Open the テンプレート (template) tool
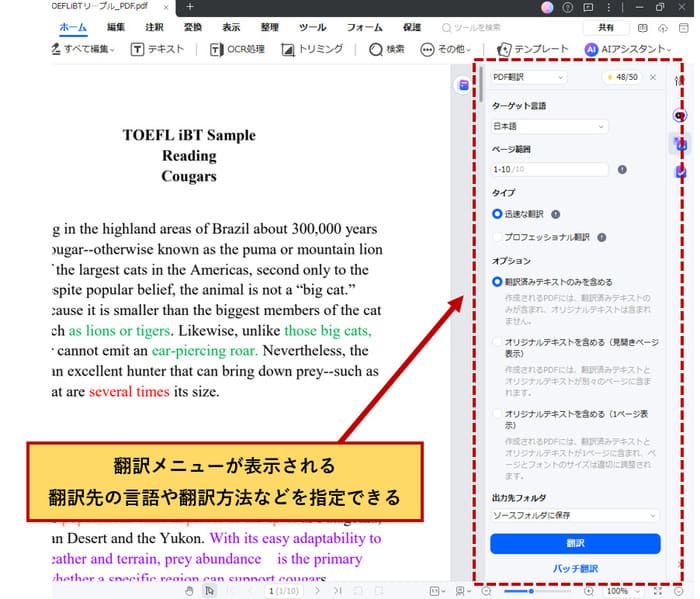Viewport: 700px width, 599px height. [533, 49]
